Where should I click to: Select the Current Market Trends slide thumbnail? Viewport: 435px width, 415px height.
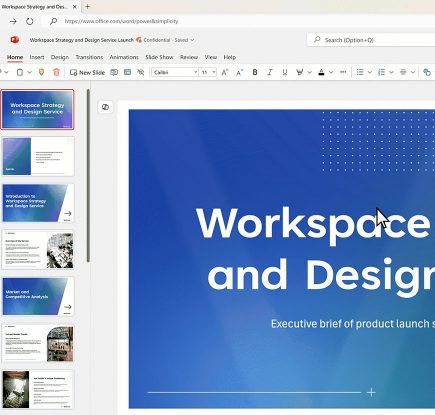point(38,343)
